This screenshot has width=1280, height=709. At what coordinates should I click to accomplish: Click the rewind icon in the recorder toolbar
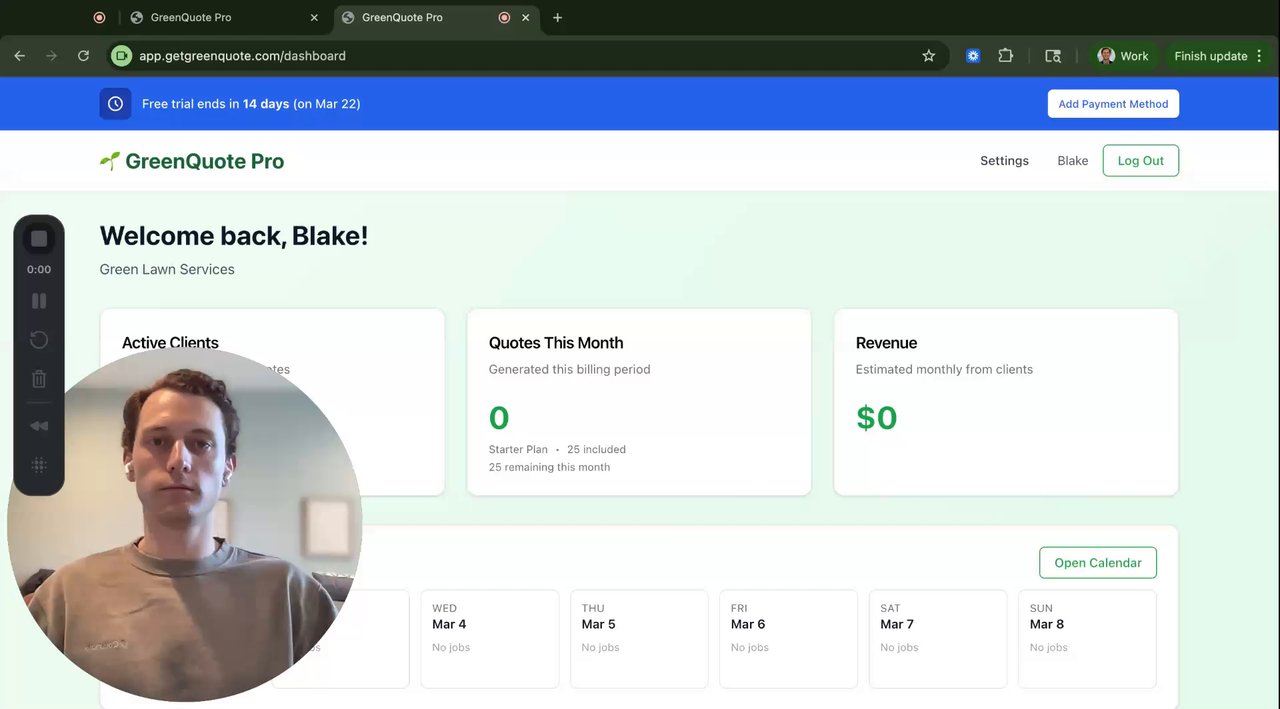pyautogui.click(x=39, y=426)
